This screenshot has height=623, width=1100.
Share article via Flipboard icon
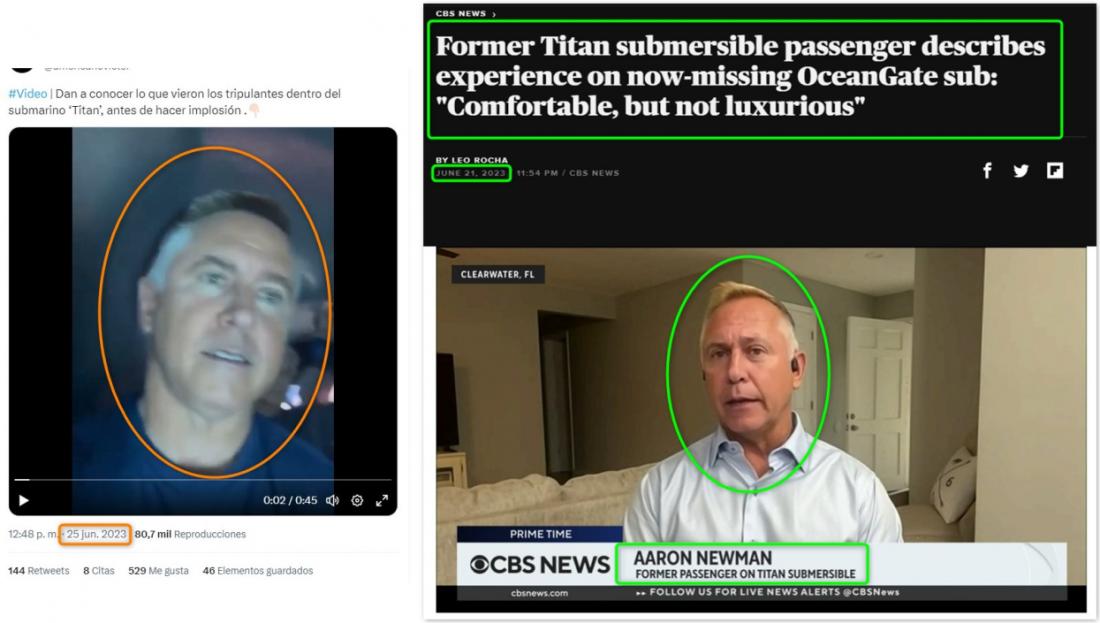(1055, 170)
